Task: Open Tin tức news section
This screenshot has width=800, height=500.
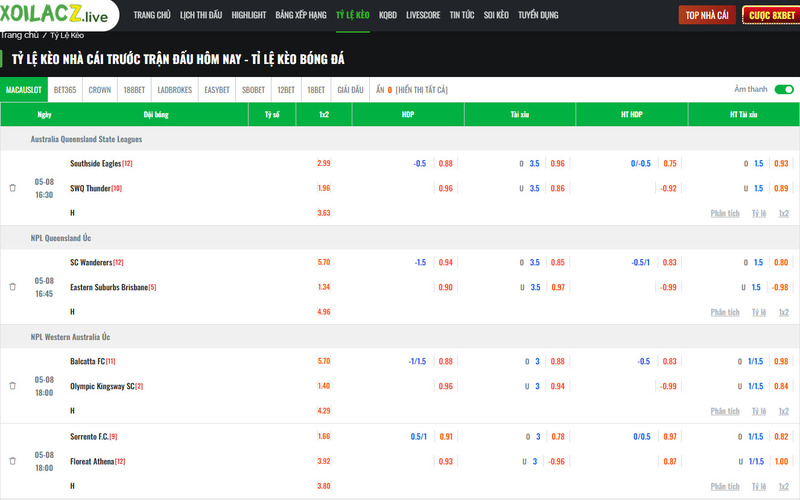Action: (462, 15)
